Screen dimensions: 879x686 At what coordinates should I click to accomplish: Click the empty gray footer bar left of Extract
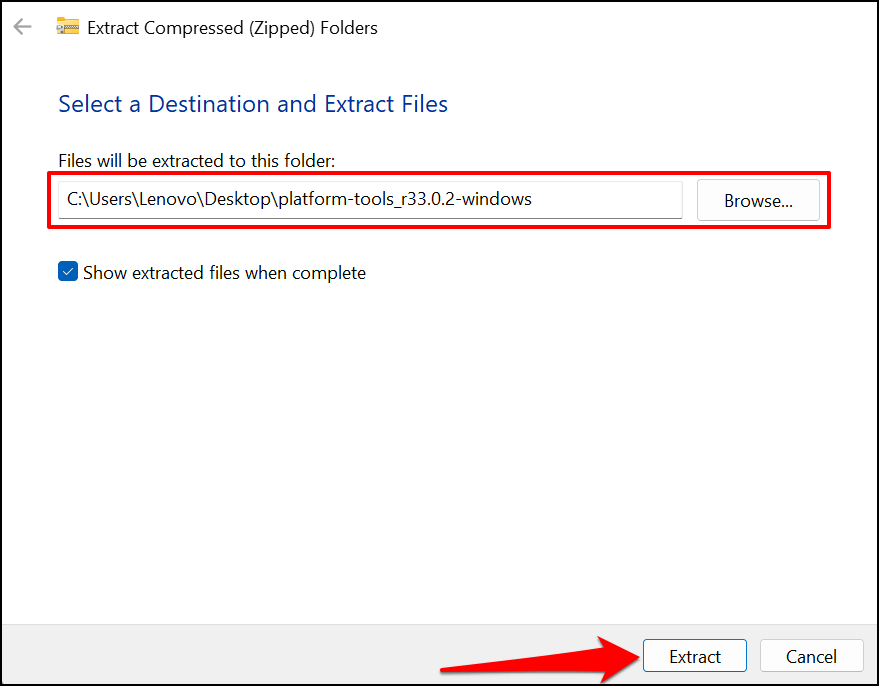point(220,656)
